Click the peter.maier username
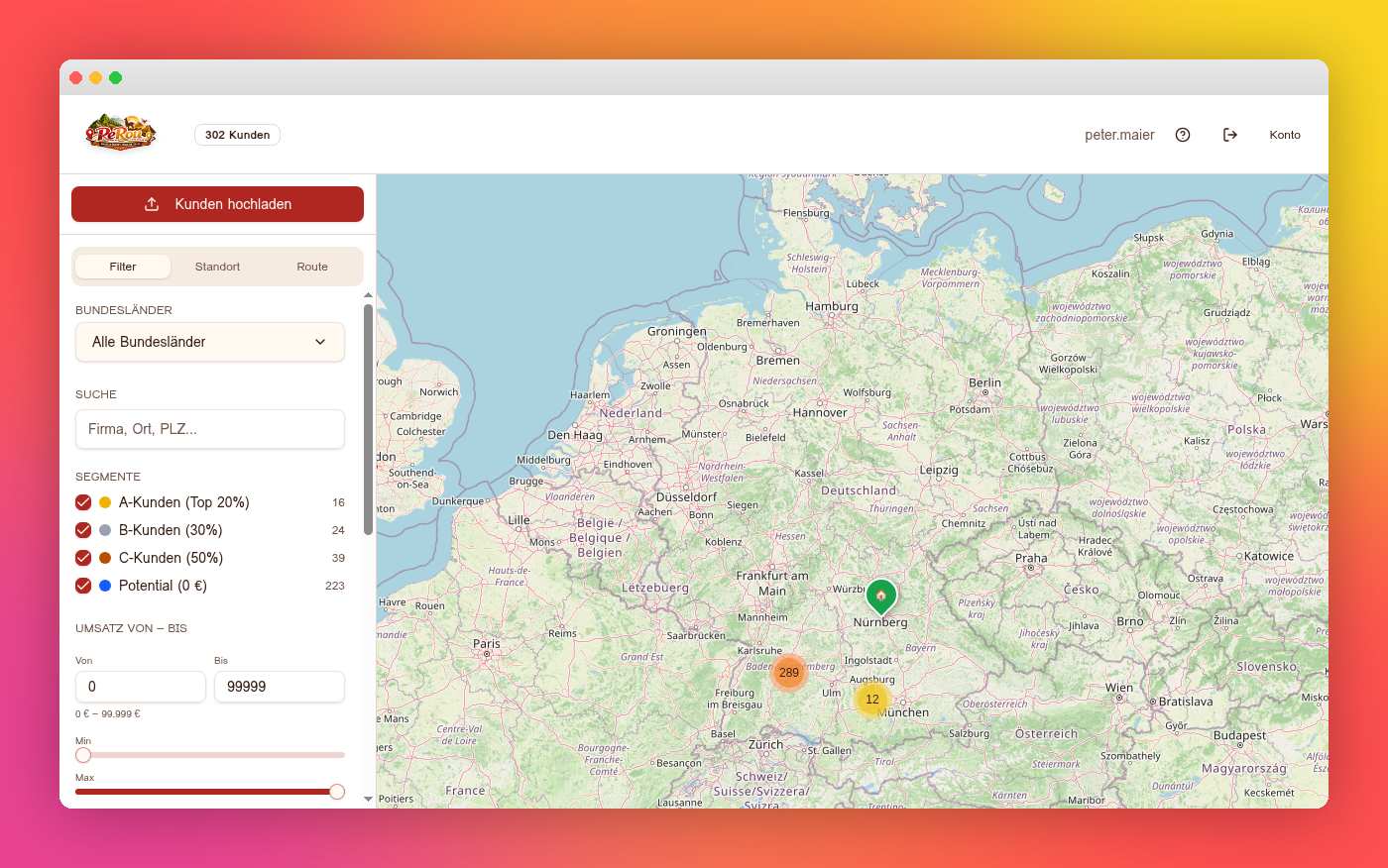 coord(1119,135)
